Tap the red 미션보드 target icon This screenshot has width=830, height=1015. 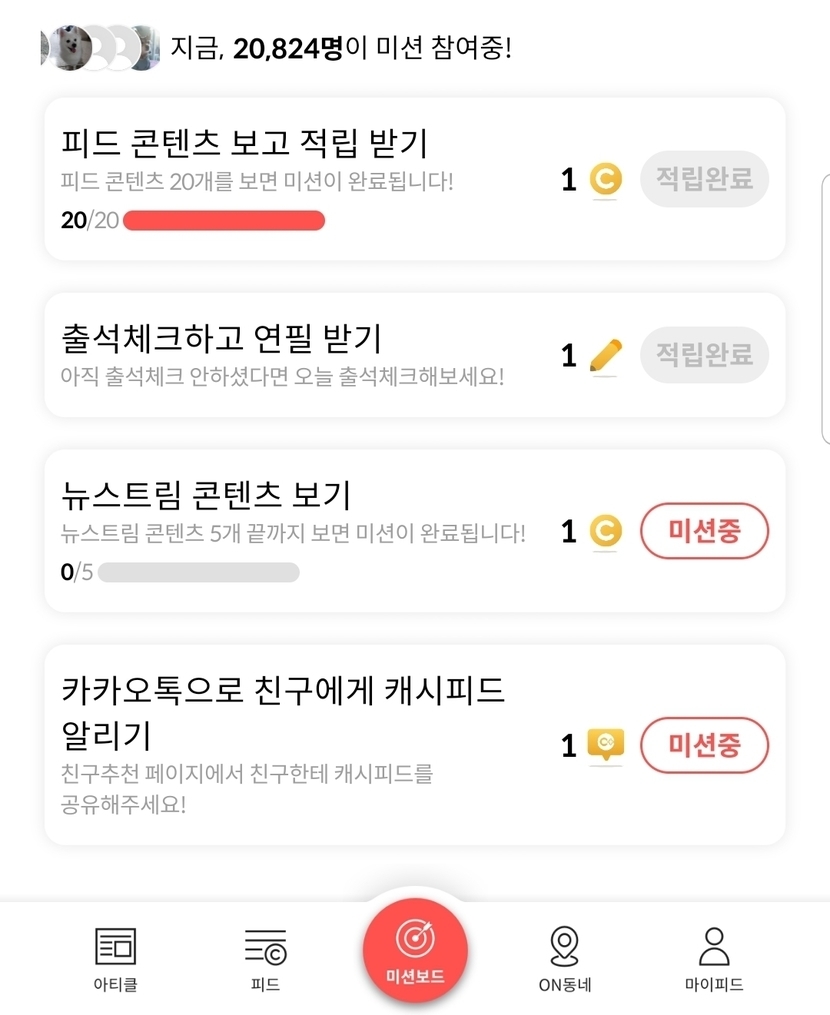(x=415, y=938)
